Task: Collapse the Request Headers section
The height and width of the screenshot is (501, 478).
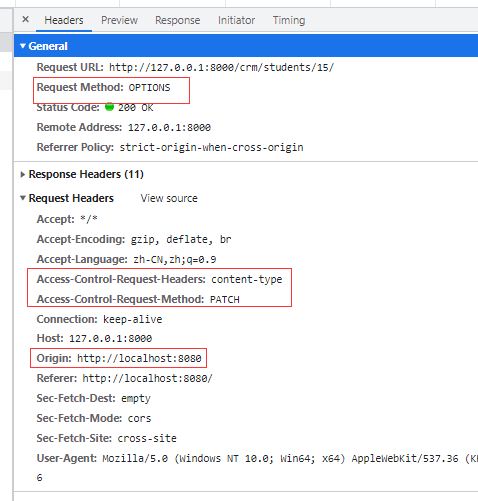Action: (x=23, y=198)
